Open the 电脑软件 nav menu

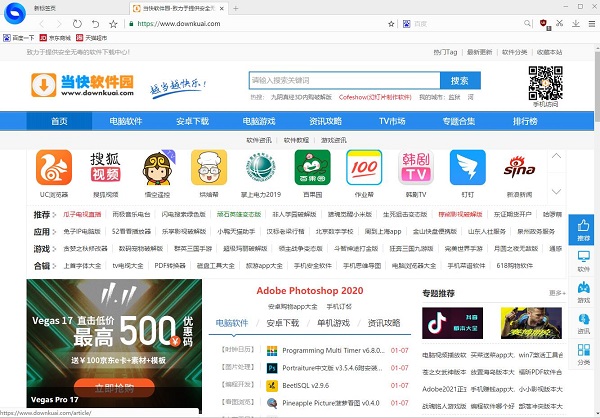126,121
